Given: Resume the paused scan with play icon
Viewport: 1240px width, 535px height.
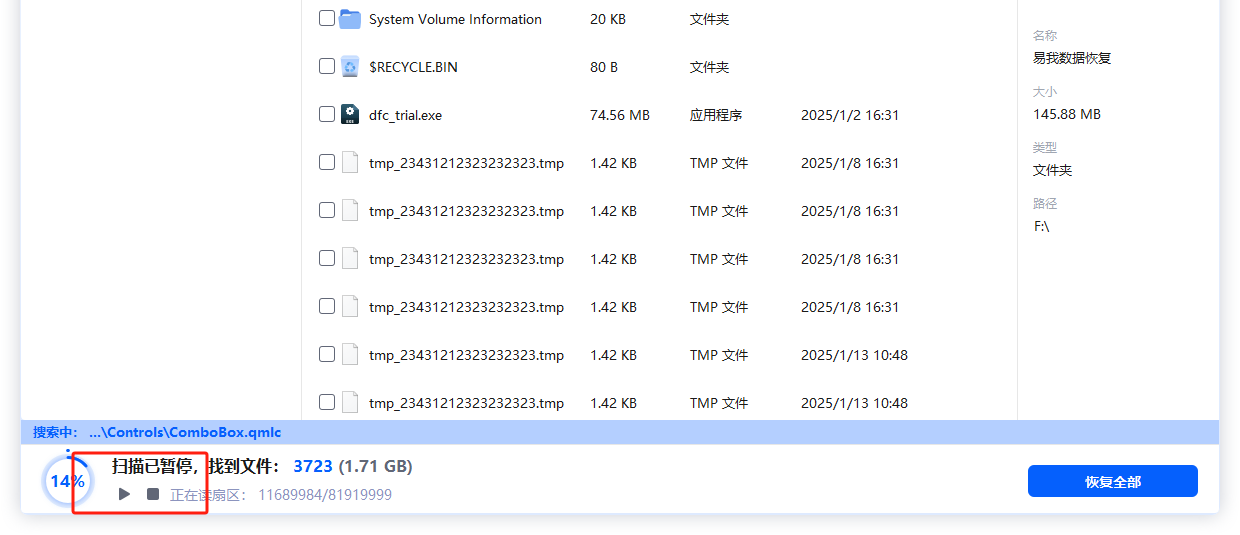Looking at the screenshot, I should pos(124,494).
